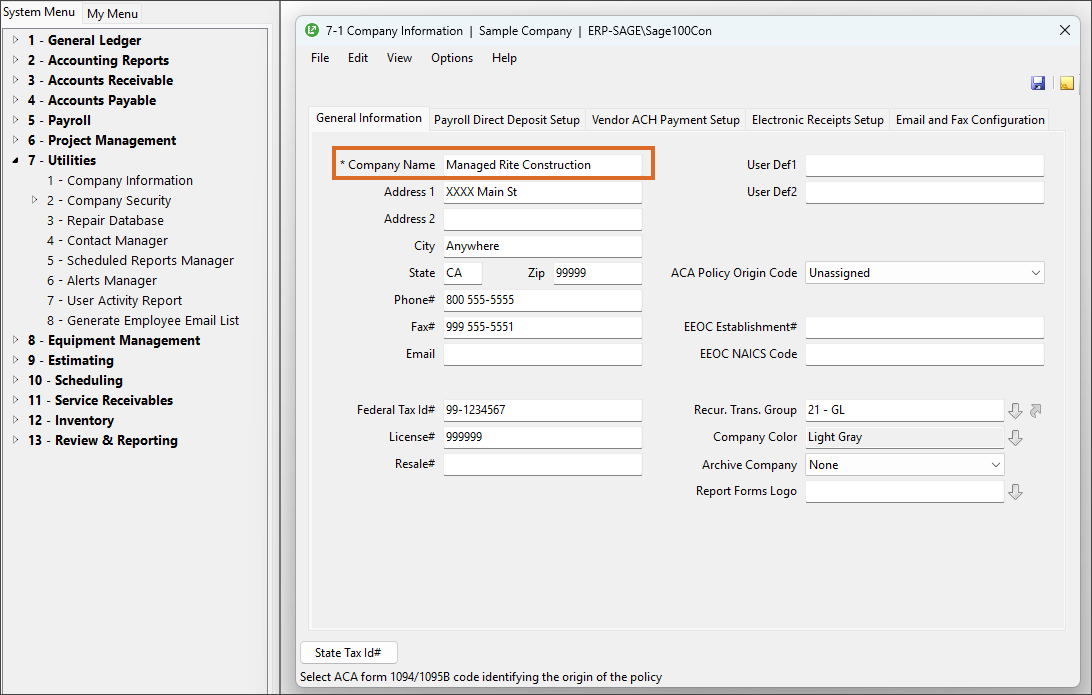Close the Company Information window

coord(1065,30)
